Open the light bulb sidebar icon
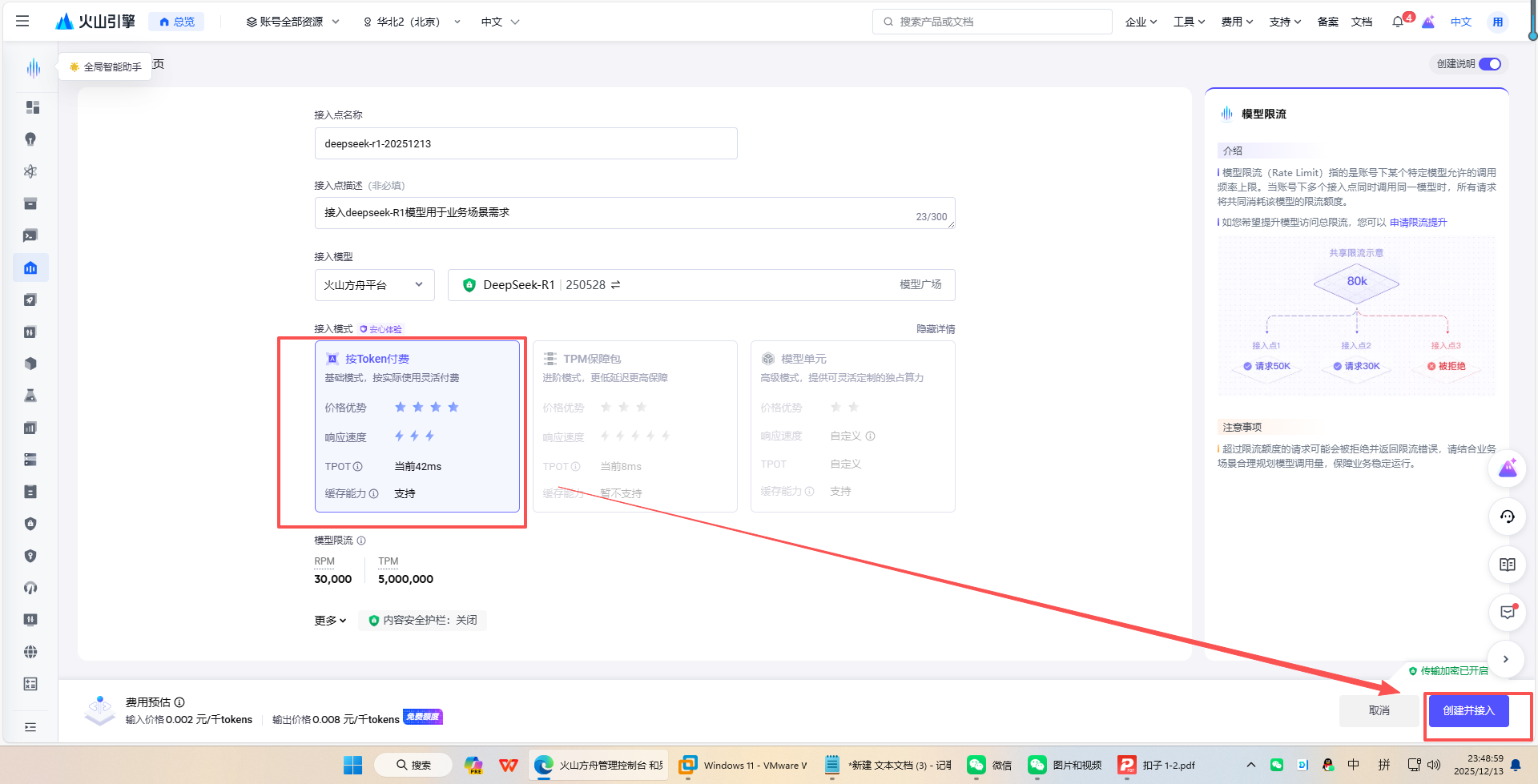The image size is (1538, 784). 30,139
